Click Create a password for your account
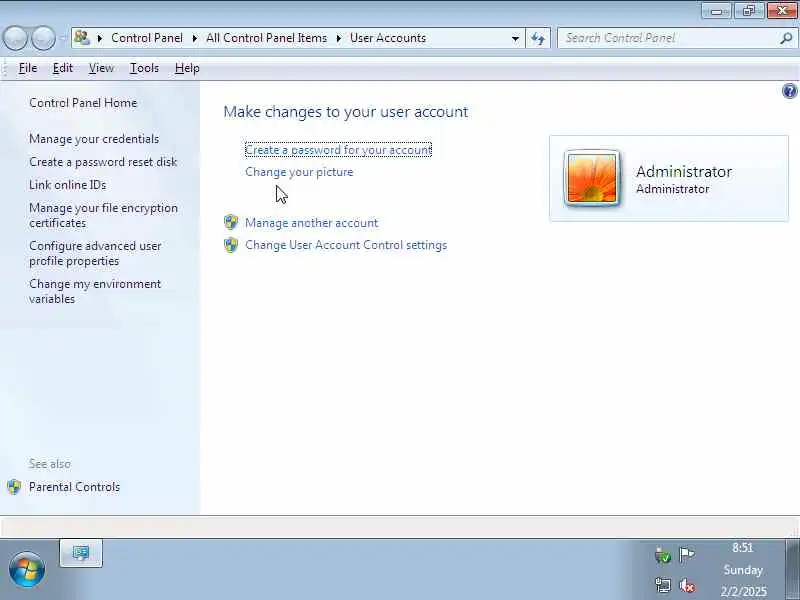 click(x=338, y=149)
